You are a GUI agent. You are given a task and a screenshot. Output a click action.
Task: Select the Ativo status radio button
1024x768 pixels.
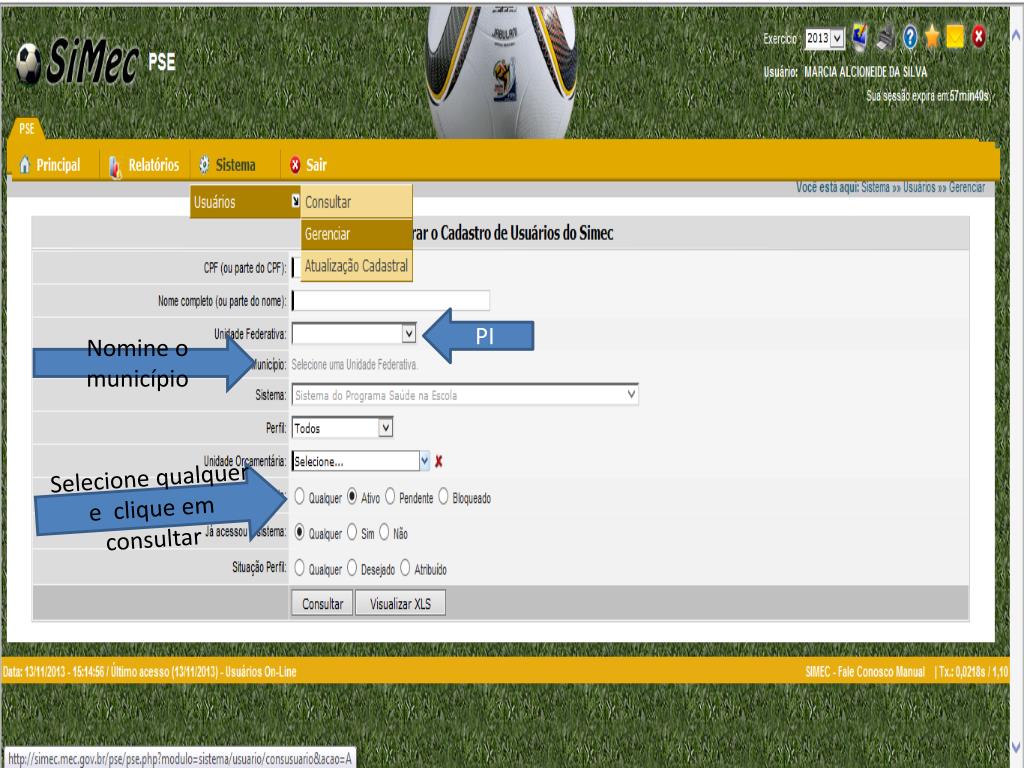[x=352, y=497]
